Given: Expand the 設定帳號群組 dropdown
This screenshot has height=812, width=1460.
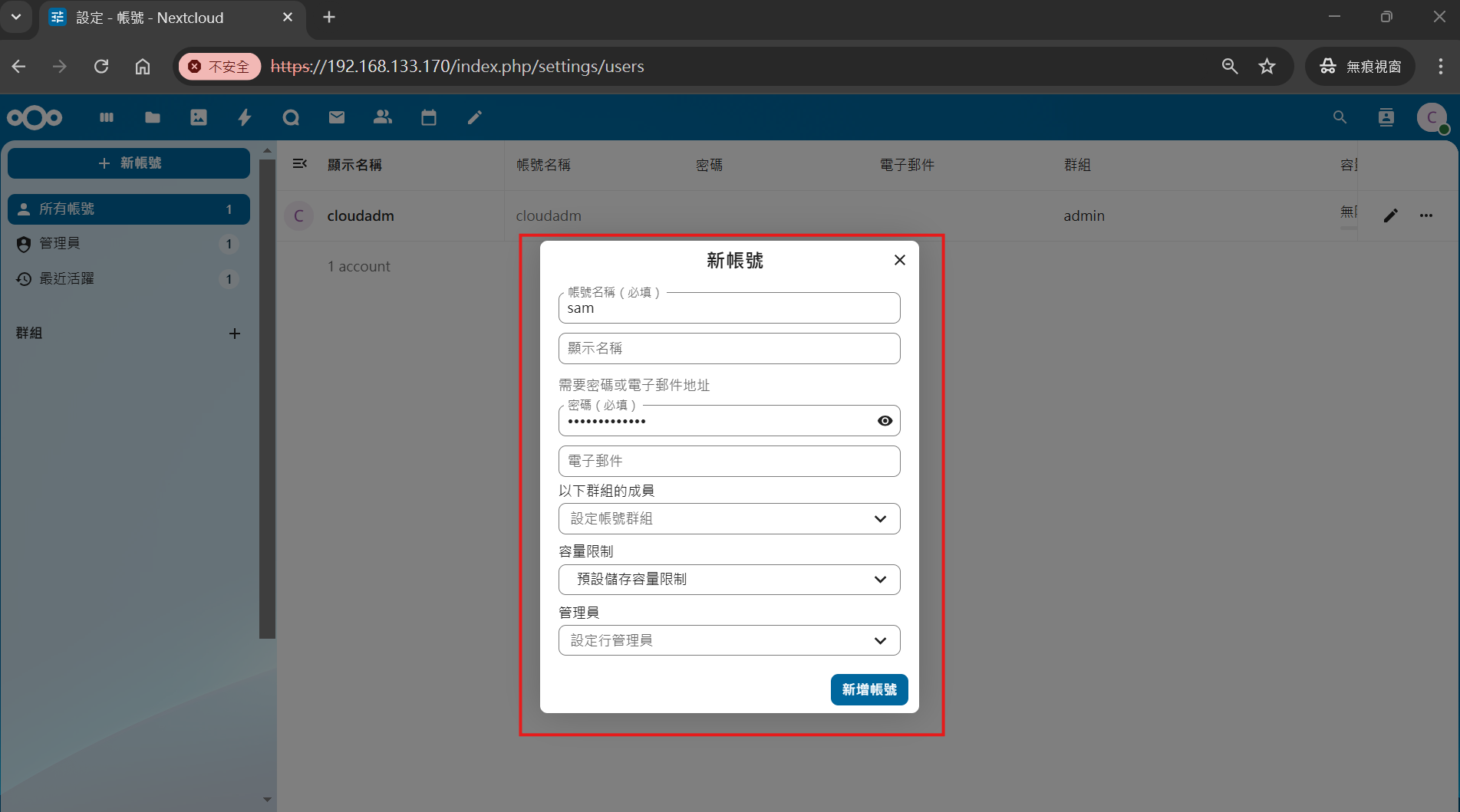Looking at the screenshot, I should [x=729, y=519].
